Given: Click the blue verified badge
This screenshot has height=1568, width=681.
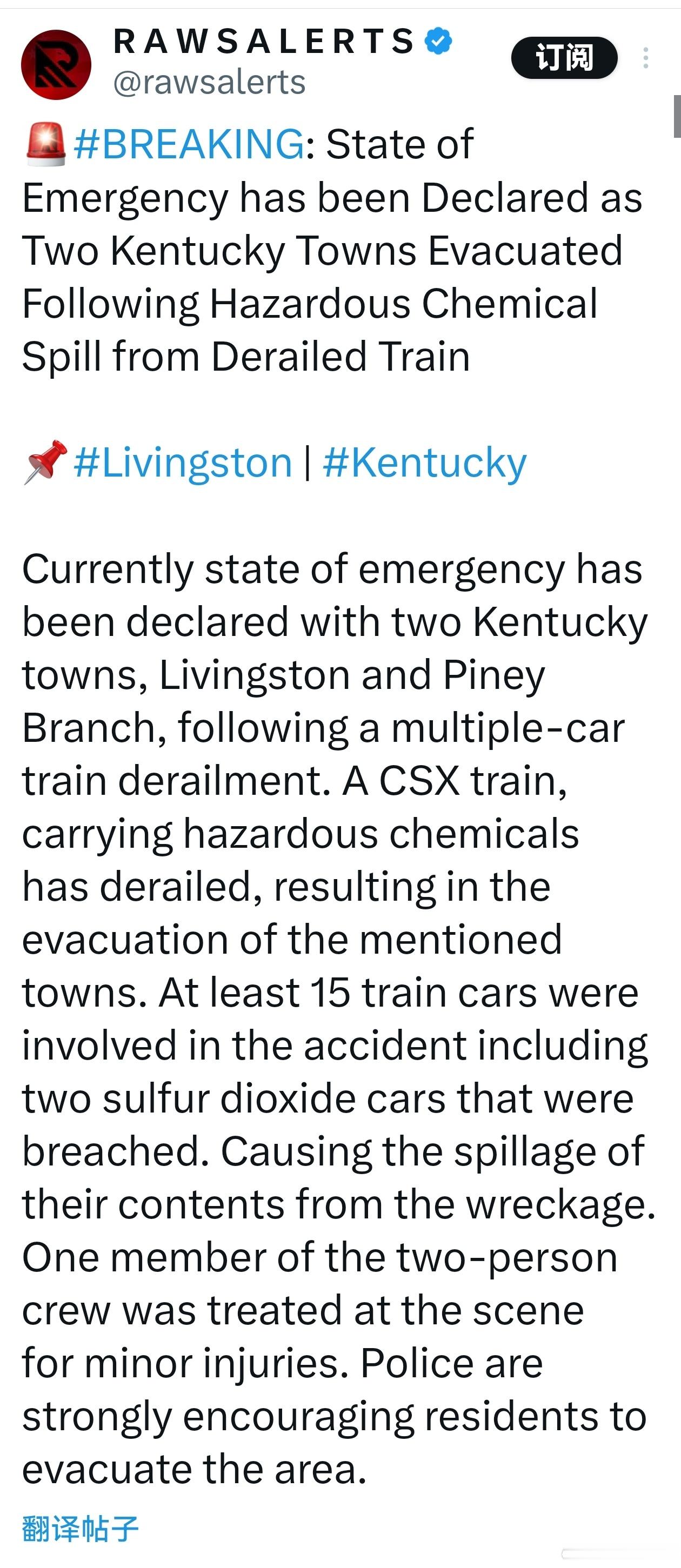Looking at the screenshot, I should [438, 41].
